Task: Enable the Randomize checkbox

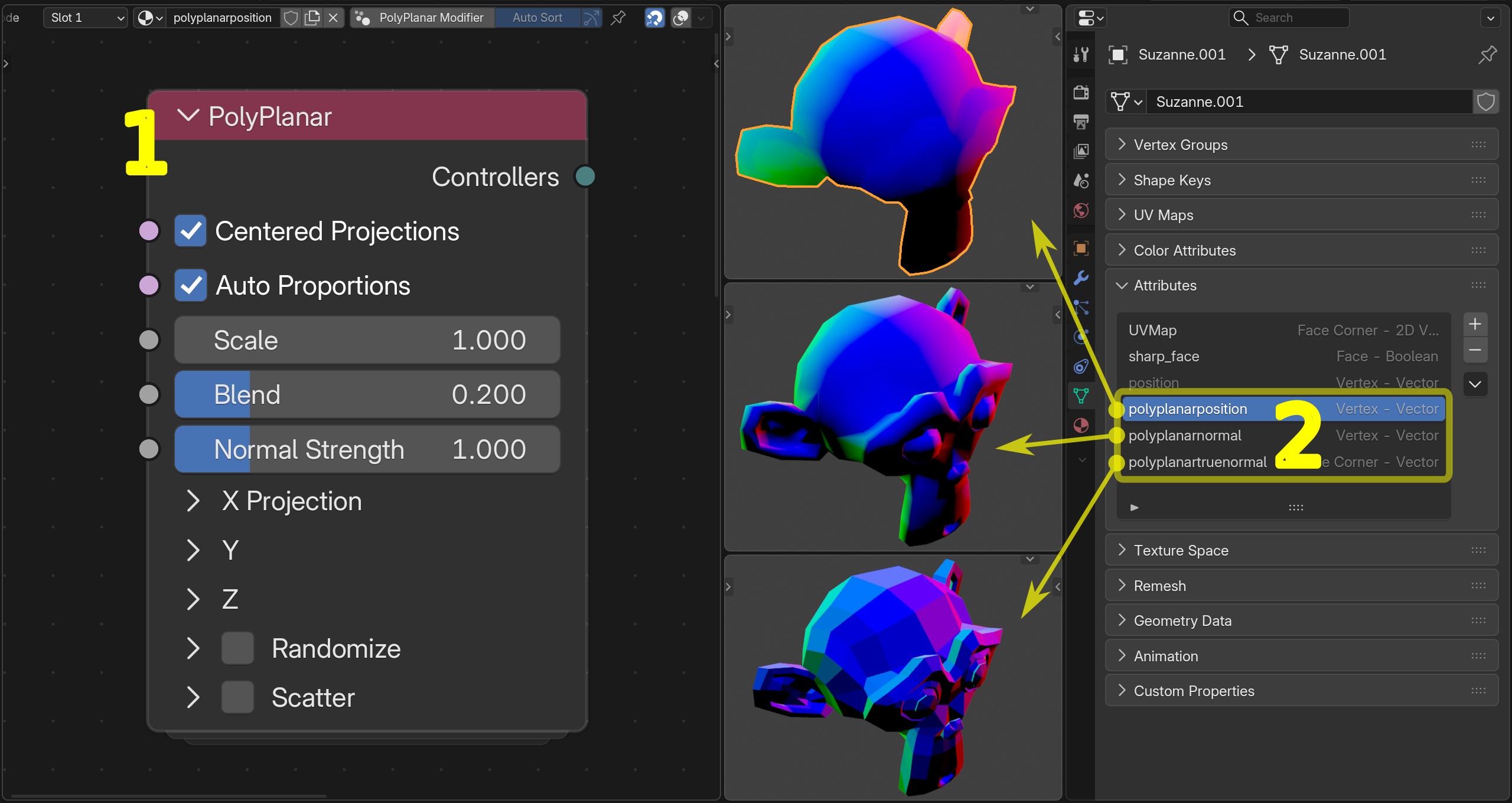Action: 237,648
